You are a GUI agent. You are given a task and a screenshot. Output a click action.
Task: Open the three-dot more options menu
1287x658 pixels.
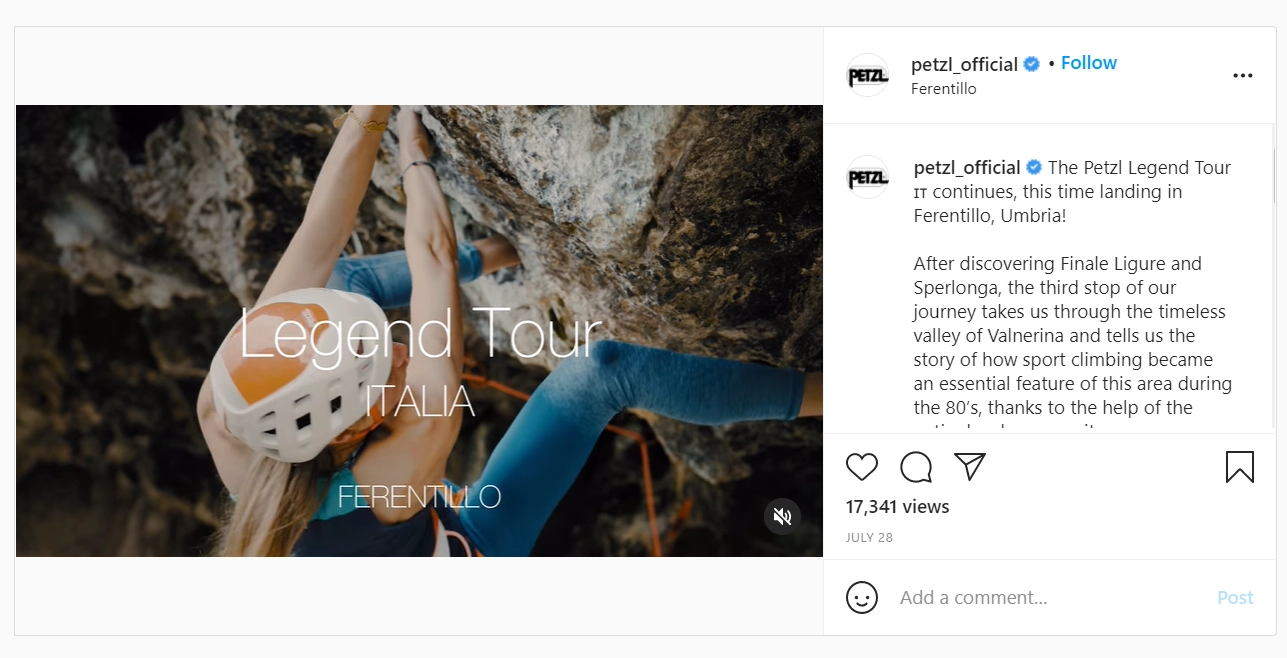[x=1242, y=76]
